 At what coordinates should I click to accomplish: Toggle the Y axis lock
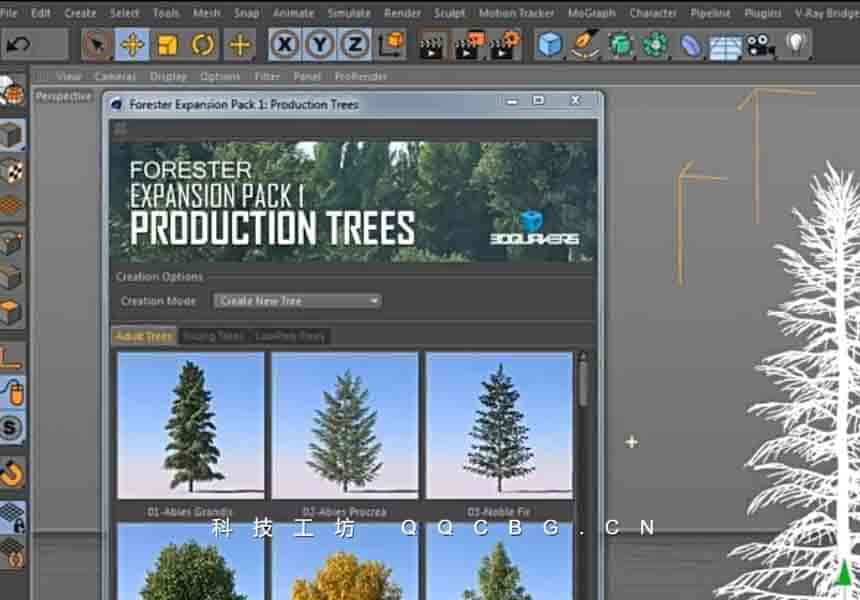320,44
